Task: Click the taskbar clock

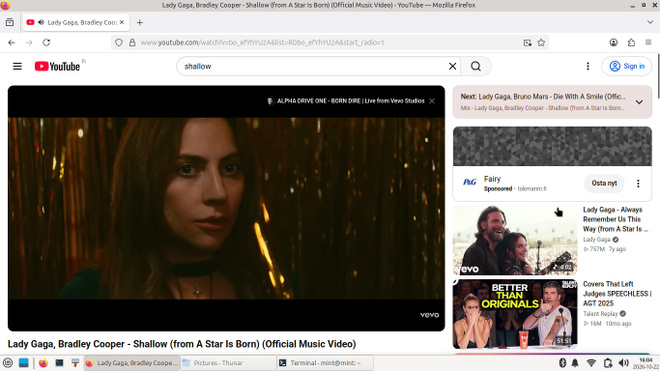Action: click(x=646, y=363)
